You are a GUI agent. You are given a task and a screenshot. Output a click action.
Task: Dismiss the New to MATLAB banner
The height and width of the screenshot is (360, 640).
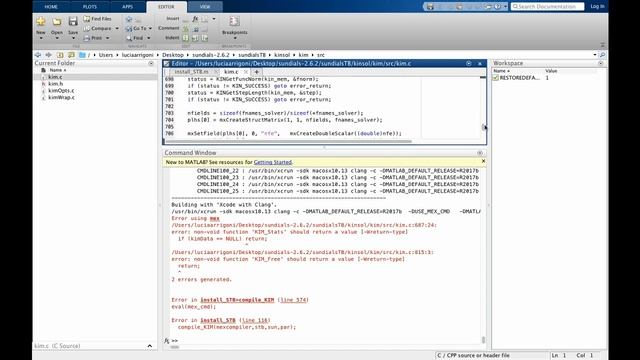(x=483, y=161)
